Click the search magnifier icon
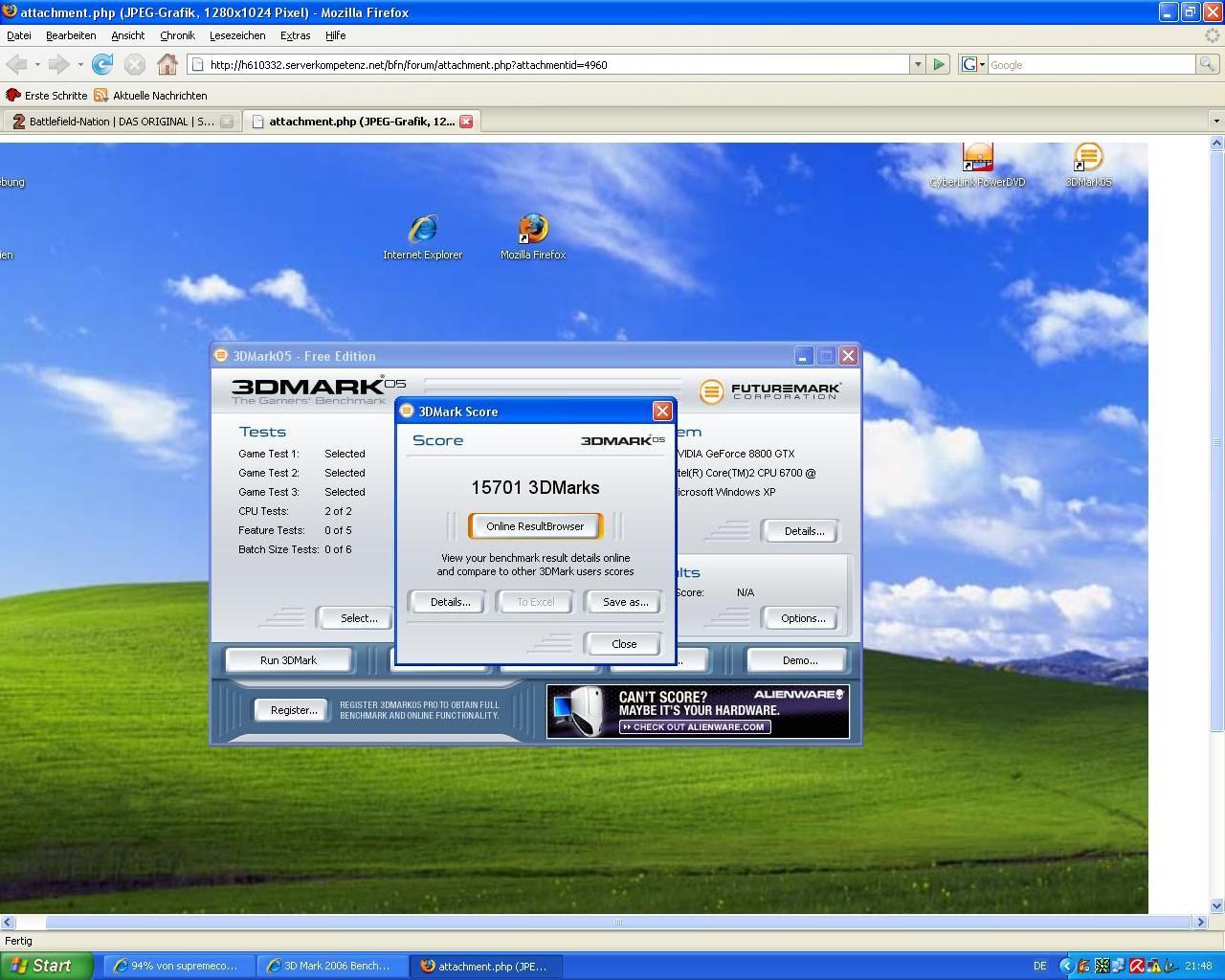This screenshot has height=980, width=1225. click(1208, 64)
